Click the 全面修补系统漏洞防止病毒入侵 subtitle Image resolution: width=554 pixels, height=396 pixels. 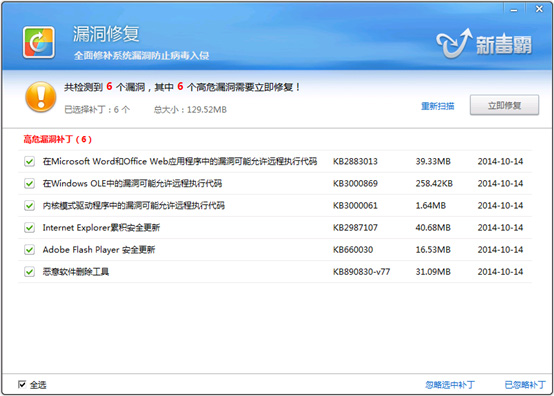click(141, 55)
